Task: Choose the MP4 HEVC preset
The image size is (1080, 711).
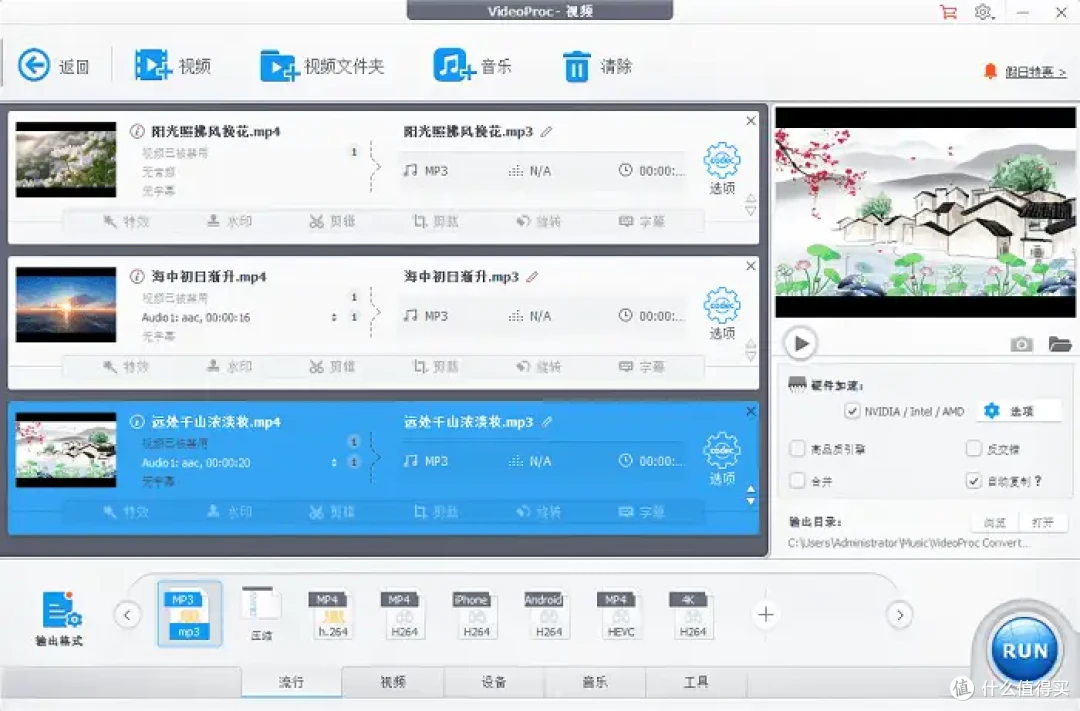Action: [620, 615]
